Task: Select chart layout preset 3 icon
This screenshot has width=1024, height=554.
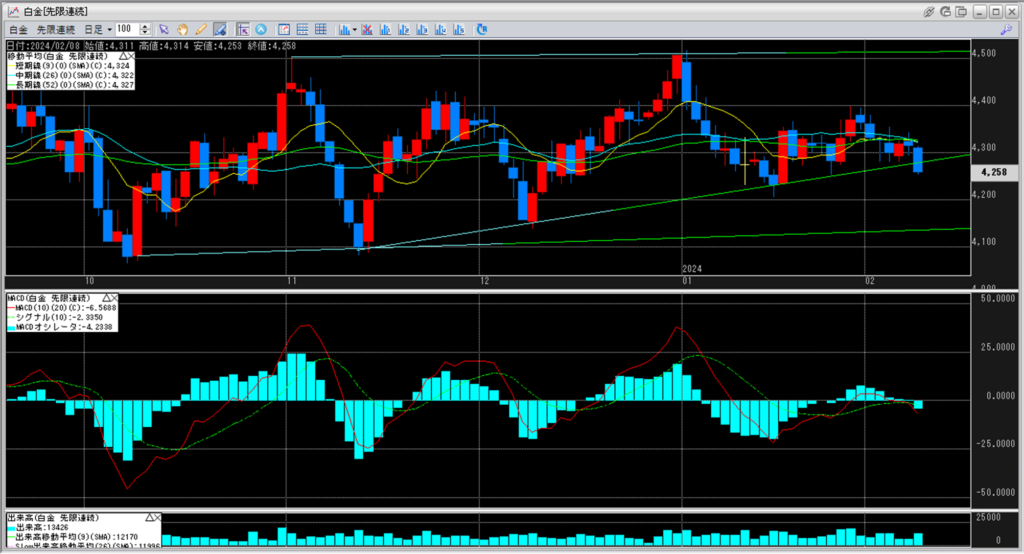Action: (x=423, y=29)
